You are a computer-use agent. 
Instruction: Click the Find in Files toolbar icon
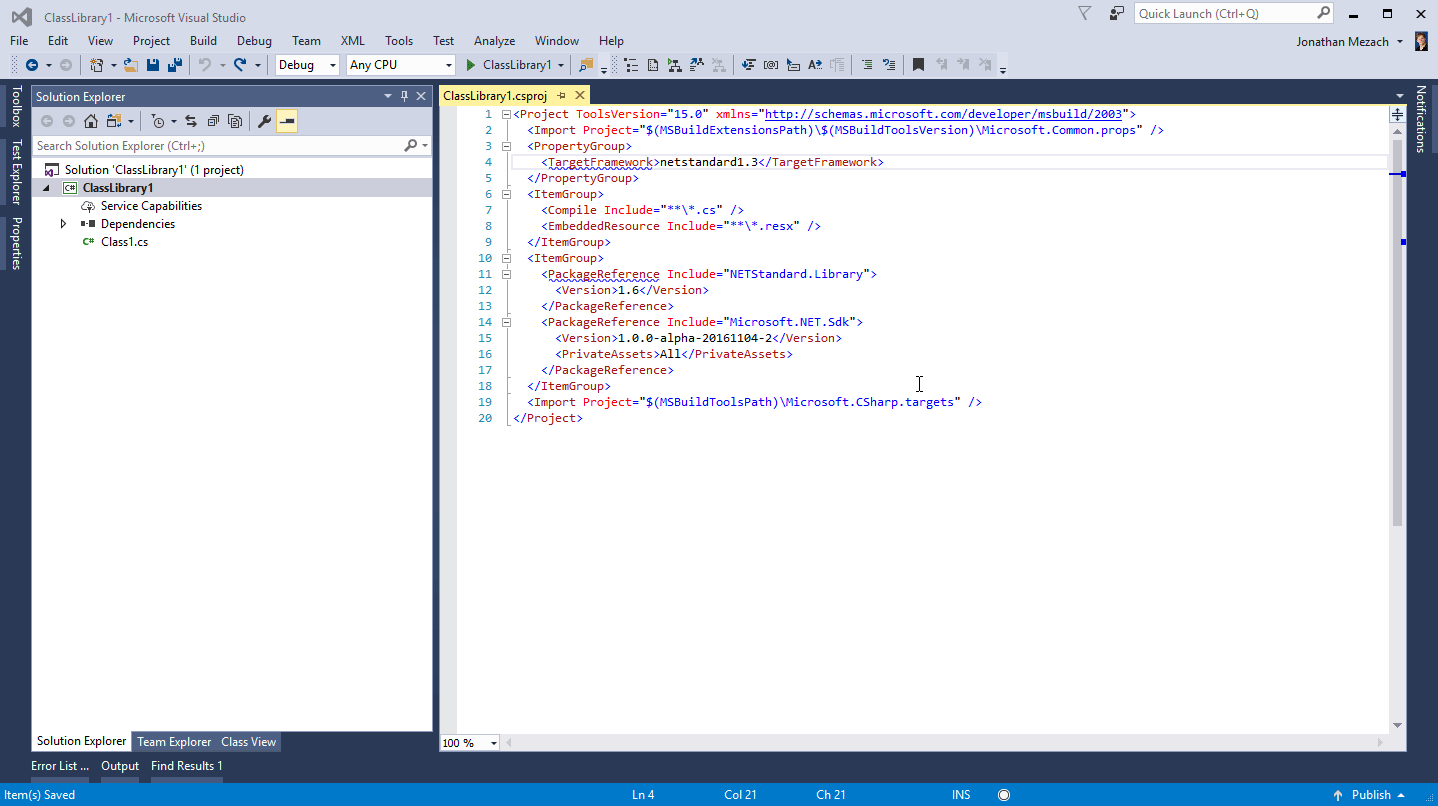click(x=585, y=65)
